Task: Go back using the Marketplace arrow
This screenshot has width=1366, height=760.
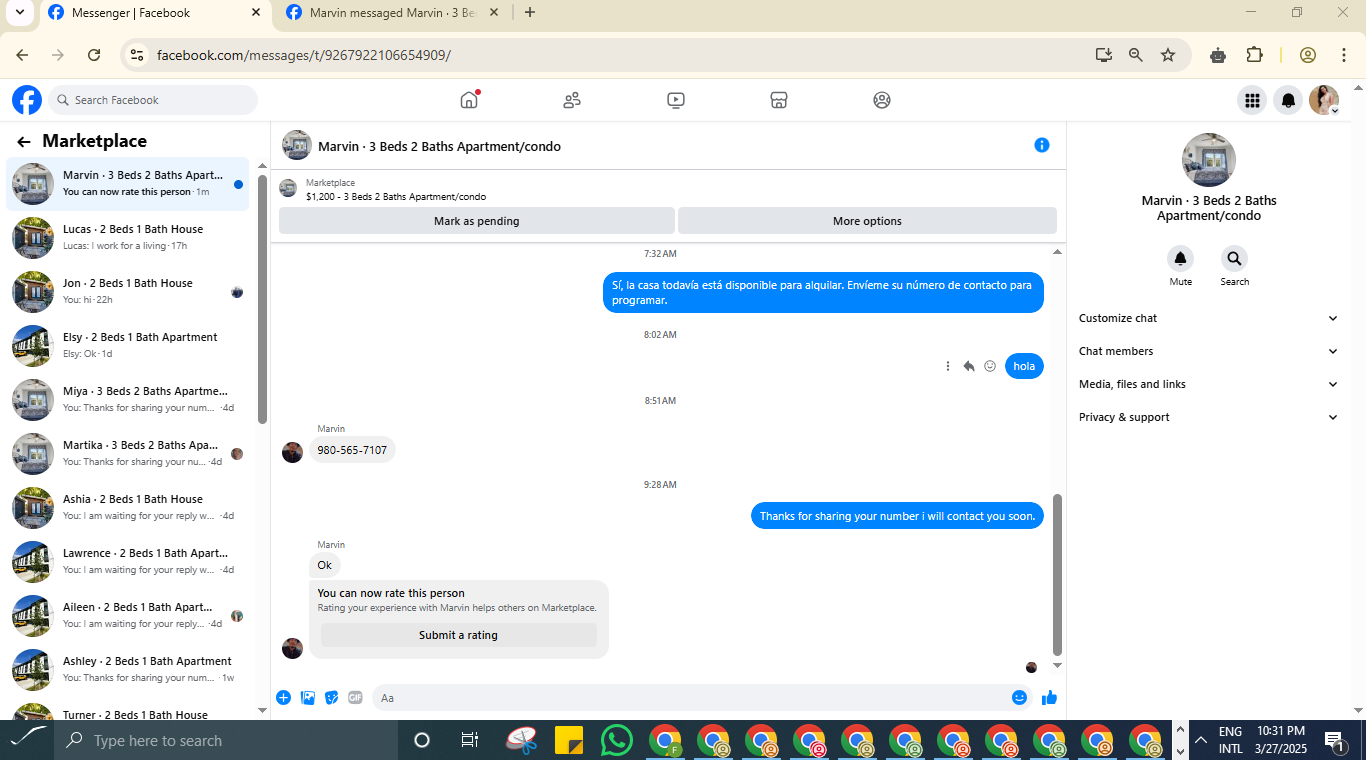Action: [x=23, y=142]
